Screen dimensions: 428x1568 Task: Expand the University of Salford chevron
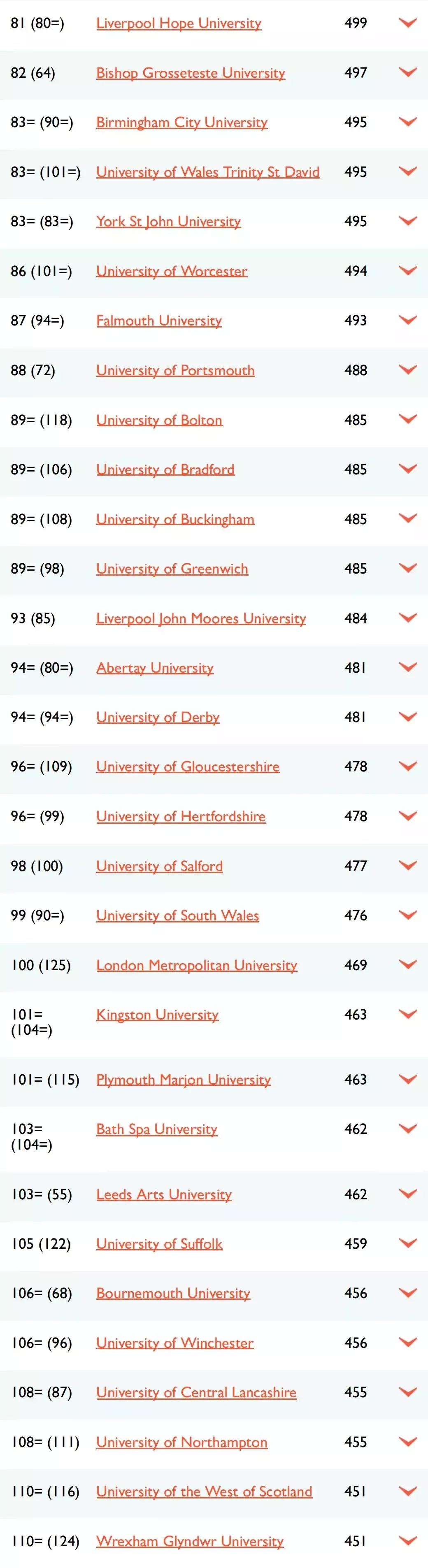tap(407, 866)
